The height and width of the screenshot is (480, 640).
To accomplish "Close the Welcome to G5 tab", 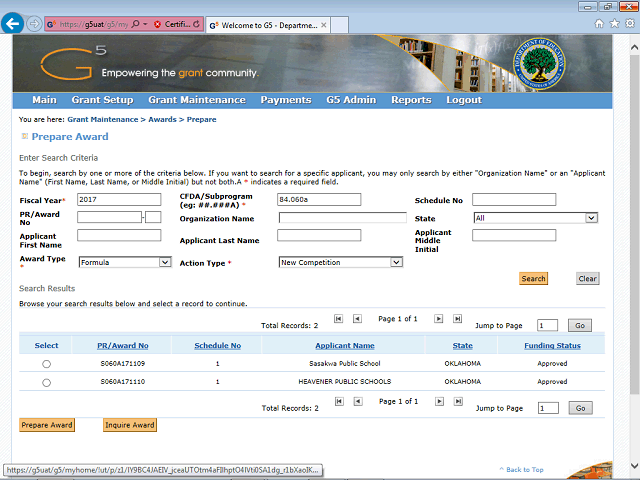I will [x=324, y=25].
